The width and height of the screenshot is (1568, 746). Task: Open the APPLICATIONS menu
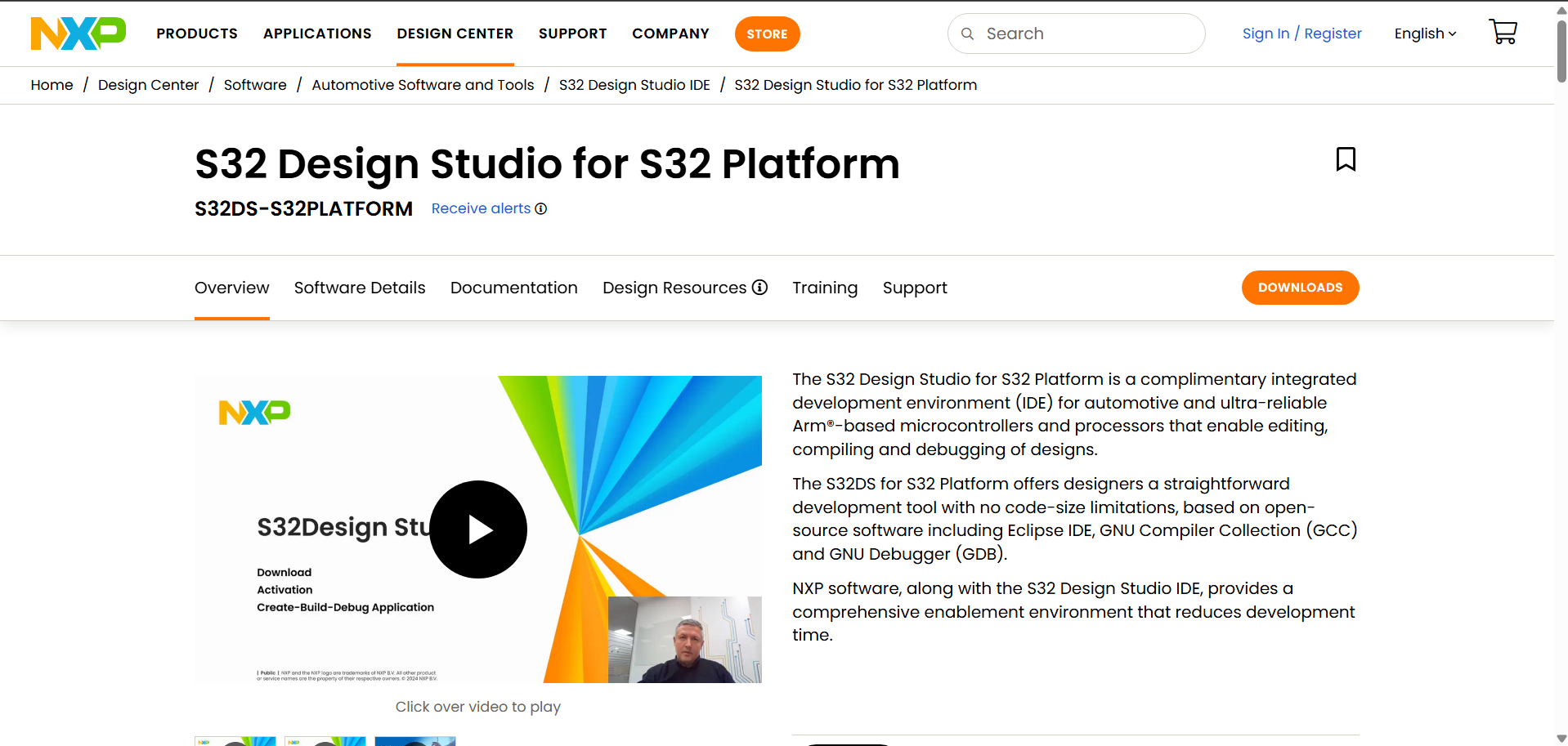tap(317, 34)
